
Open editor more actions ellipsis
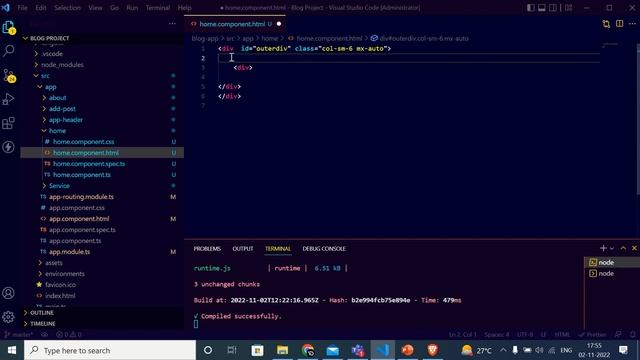pos(632,24)
